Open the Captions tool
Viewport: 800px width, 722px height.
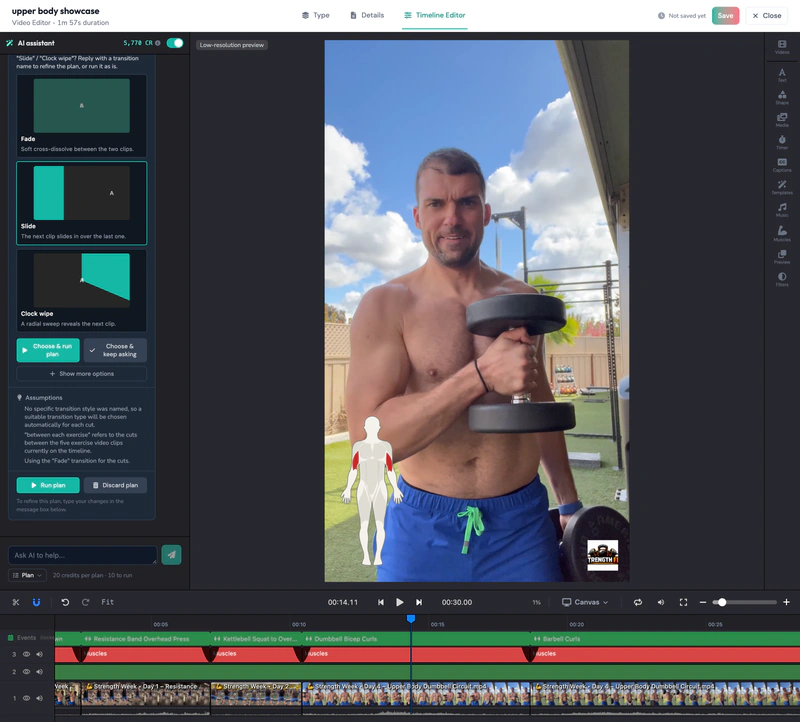[782, 165]
